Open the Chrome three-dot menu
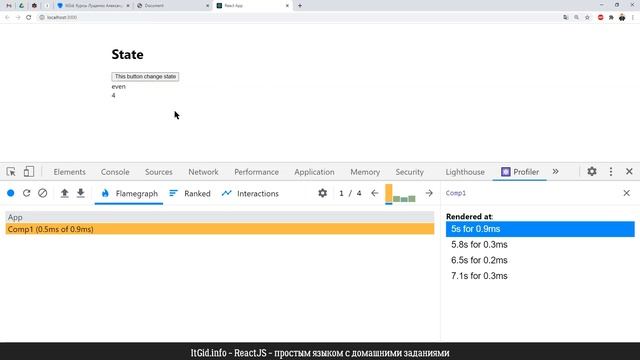Screen dimensions: 640x360 pyautogui.click(x=633, y=18)
